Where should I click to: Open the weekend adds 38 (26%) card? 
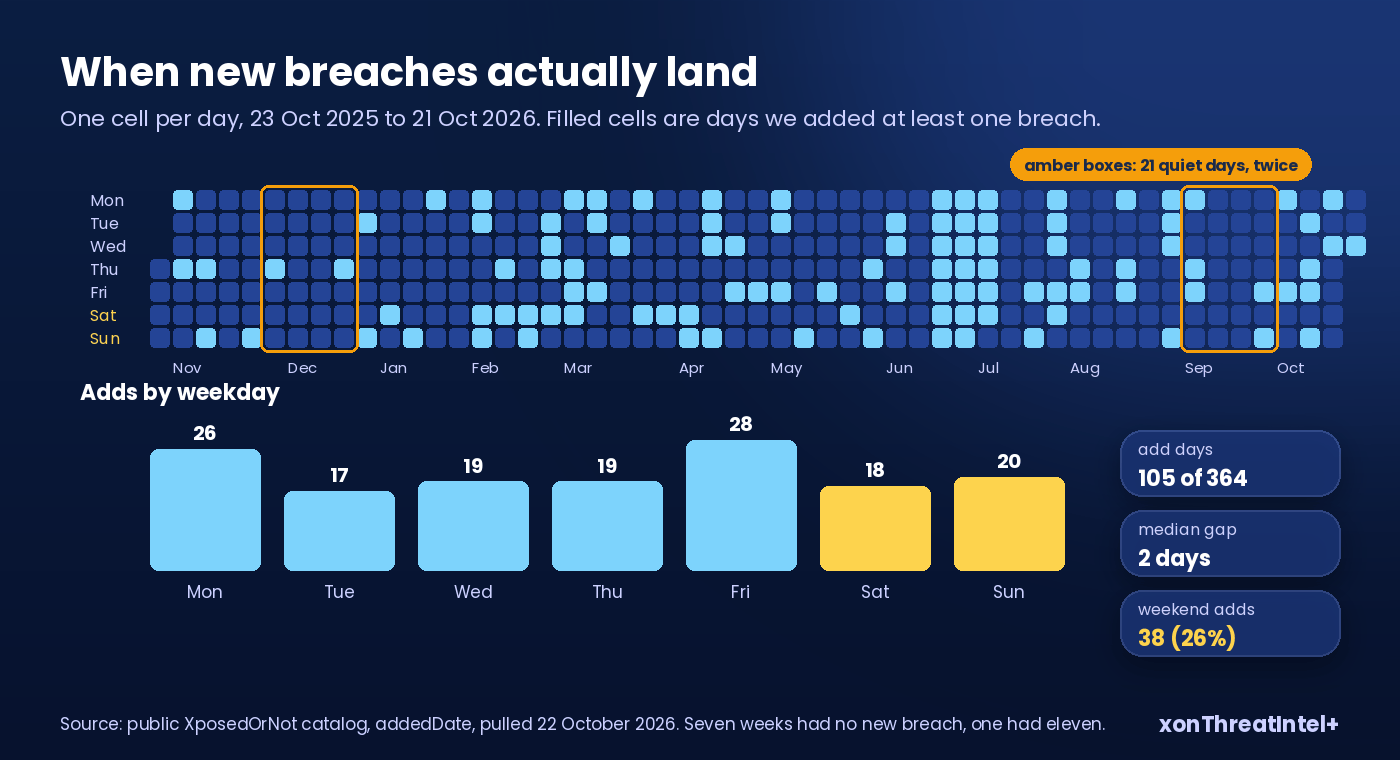[1230, 624]
